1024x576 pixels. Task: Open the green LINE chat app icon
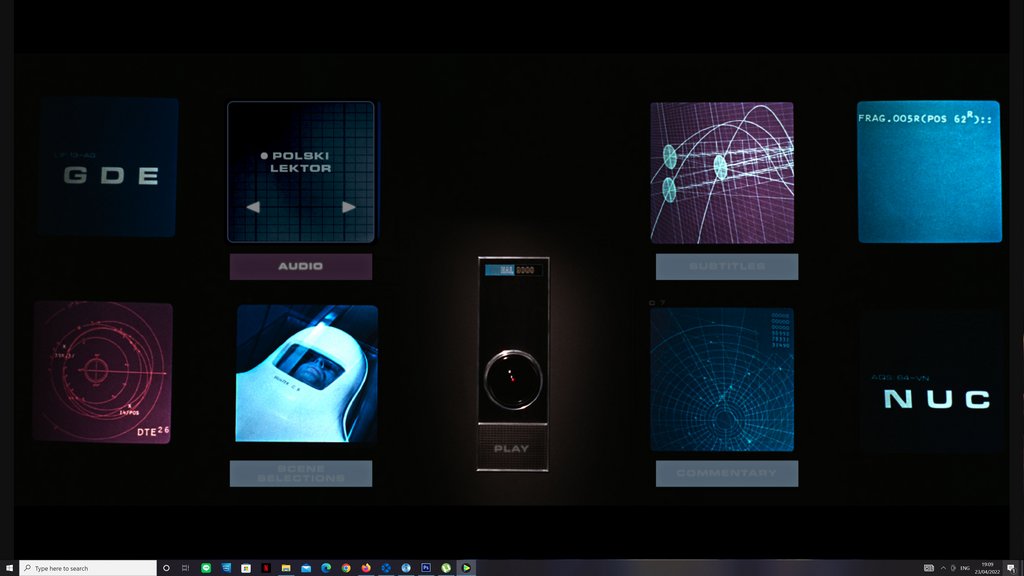point(206,568)
